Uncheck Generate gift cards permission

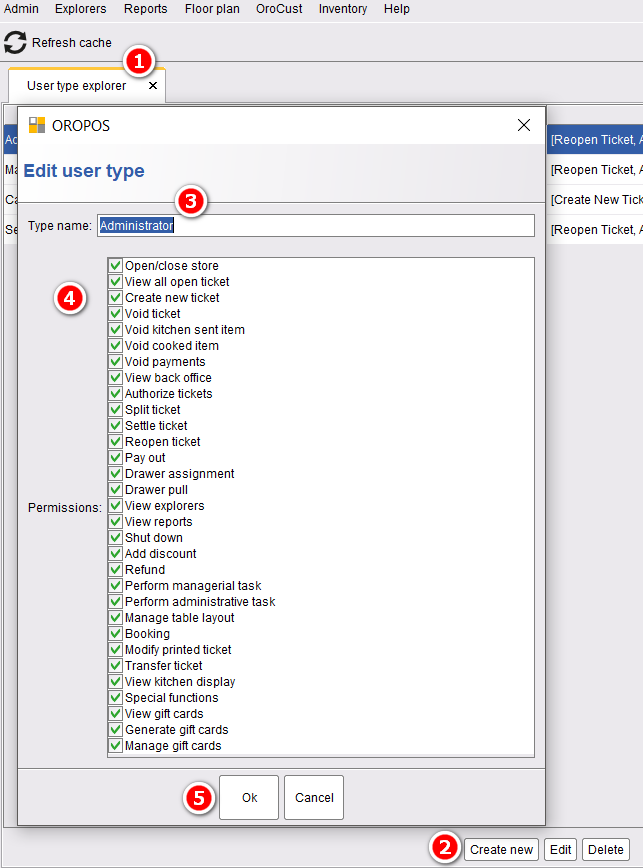coord(115,730)
